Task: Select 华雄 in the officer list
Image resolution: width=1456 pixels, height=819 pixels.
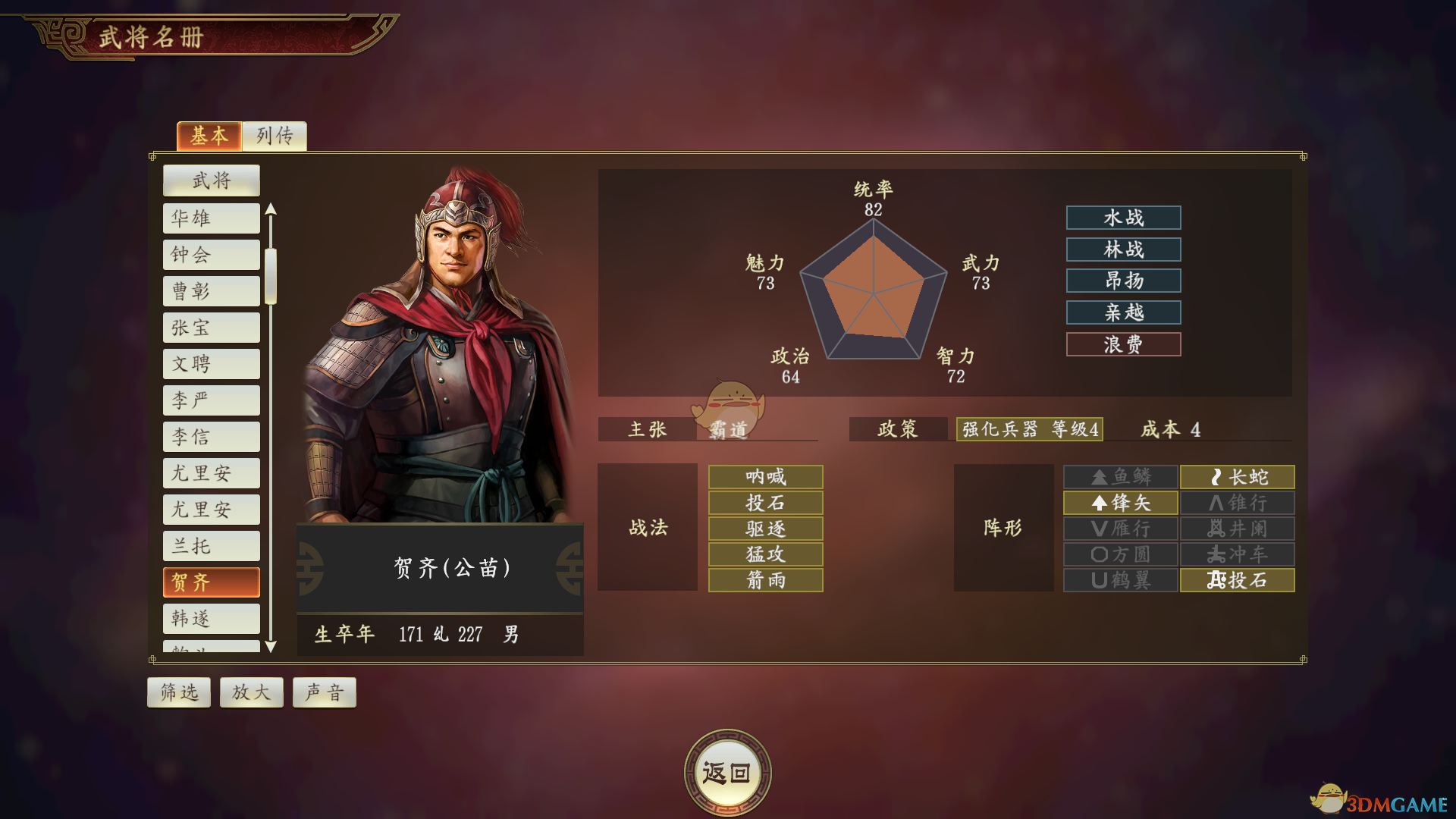Action: [212, 218]
